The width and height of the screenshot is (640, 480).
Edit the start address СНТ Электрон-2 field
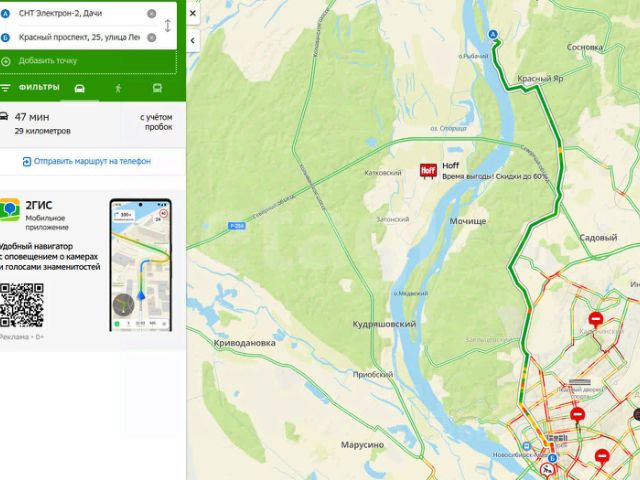tap(79, 13)
